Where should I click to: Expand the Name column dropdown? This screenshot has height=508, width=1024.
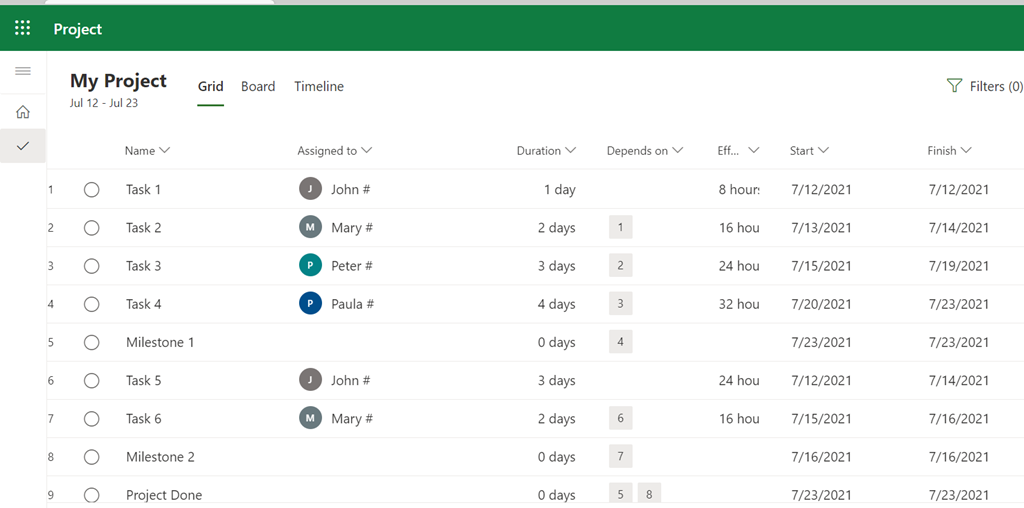(x=165, y=151)
